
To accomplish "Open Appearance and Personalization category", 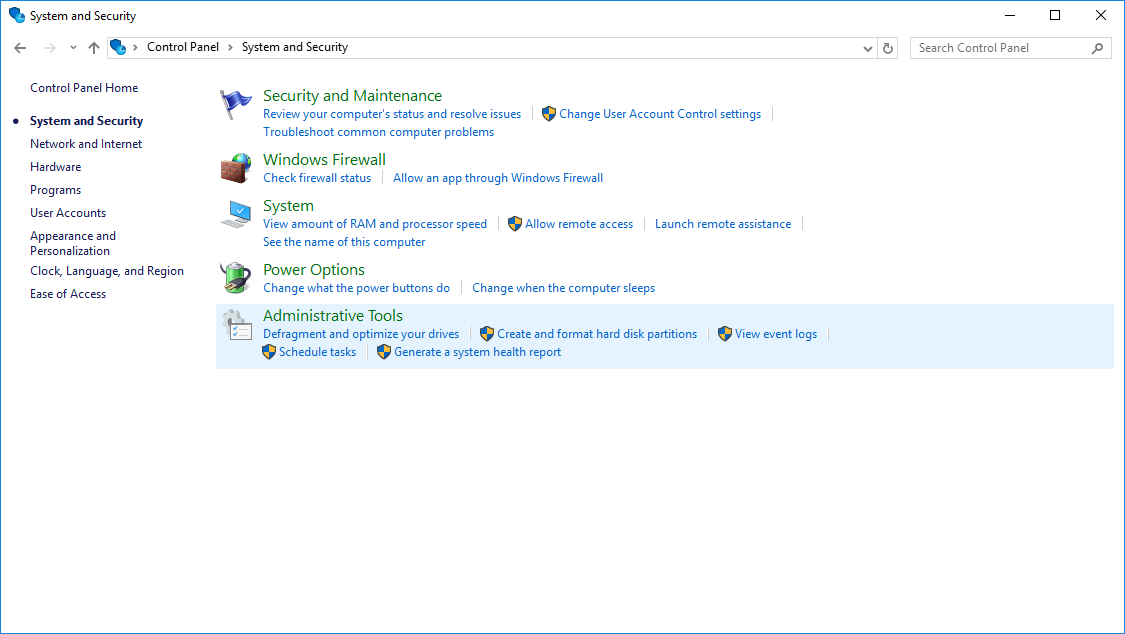I will click(x=72, y=243).
